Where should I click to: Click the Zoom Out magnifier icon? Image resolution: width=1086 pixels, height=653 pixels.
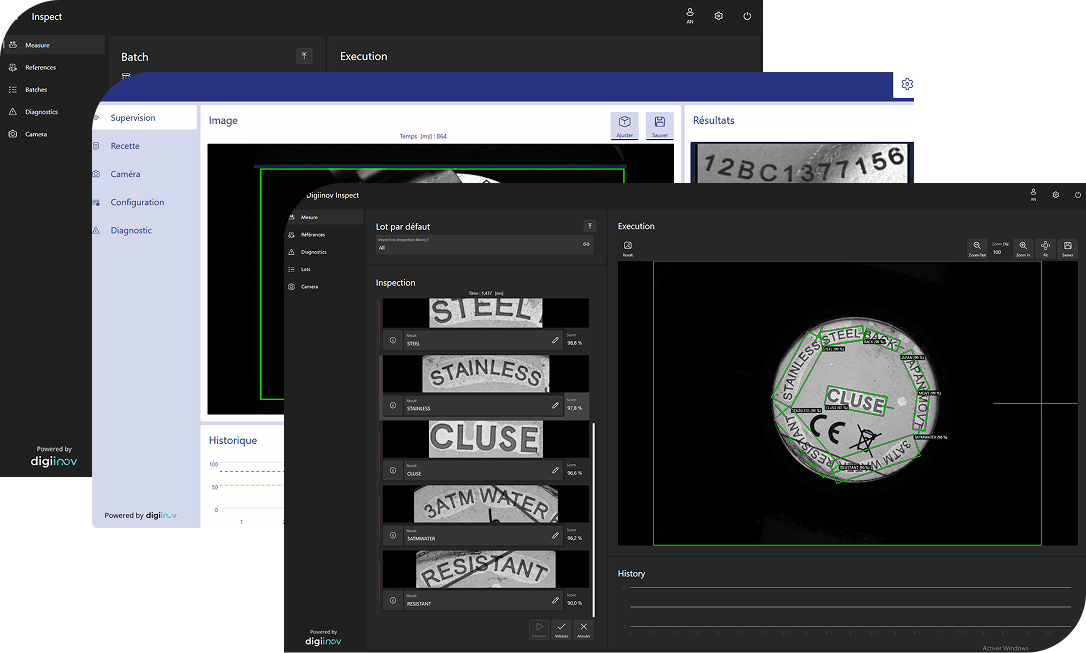pyautogui.click(x=977, y=247)
